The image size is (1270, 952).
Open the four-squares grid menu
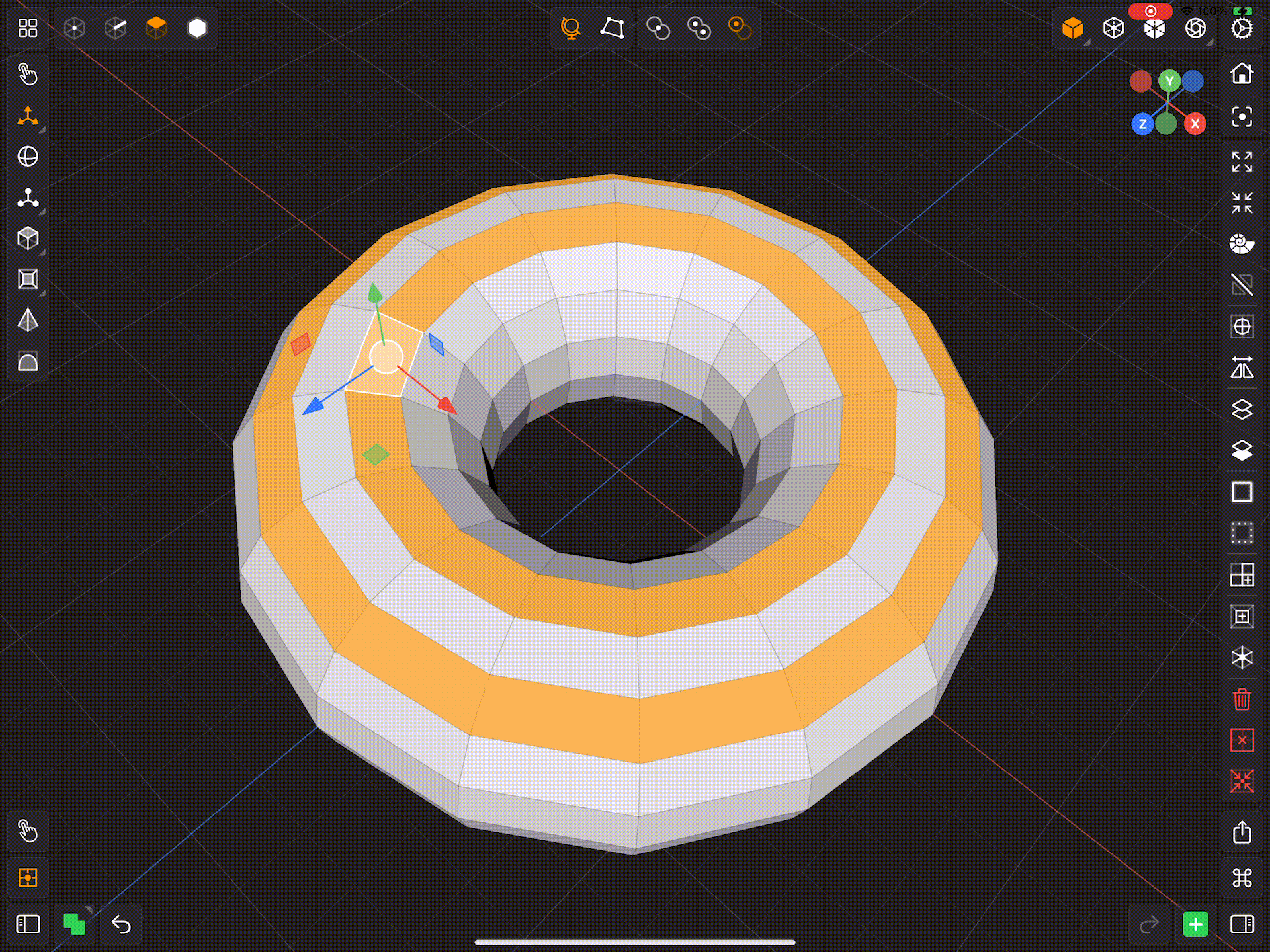tap(28, 28)
